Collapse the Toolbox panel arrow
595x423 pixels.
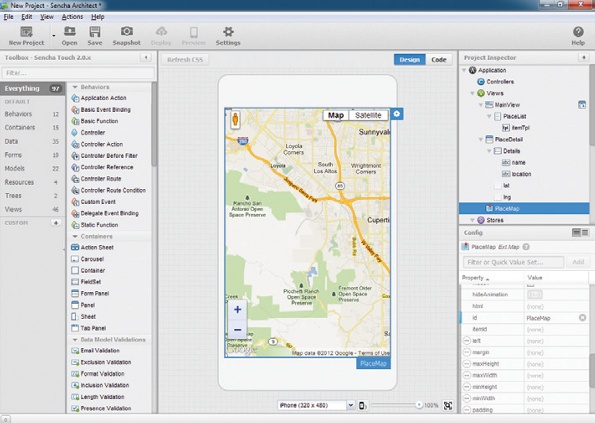pyautogui.click(x=146, y=57)
